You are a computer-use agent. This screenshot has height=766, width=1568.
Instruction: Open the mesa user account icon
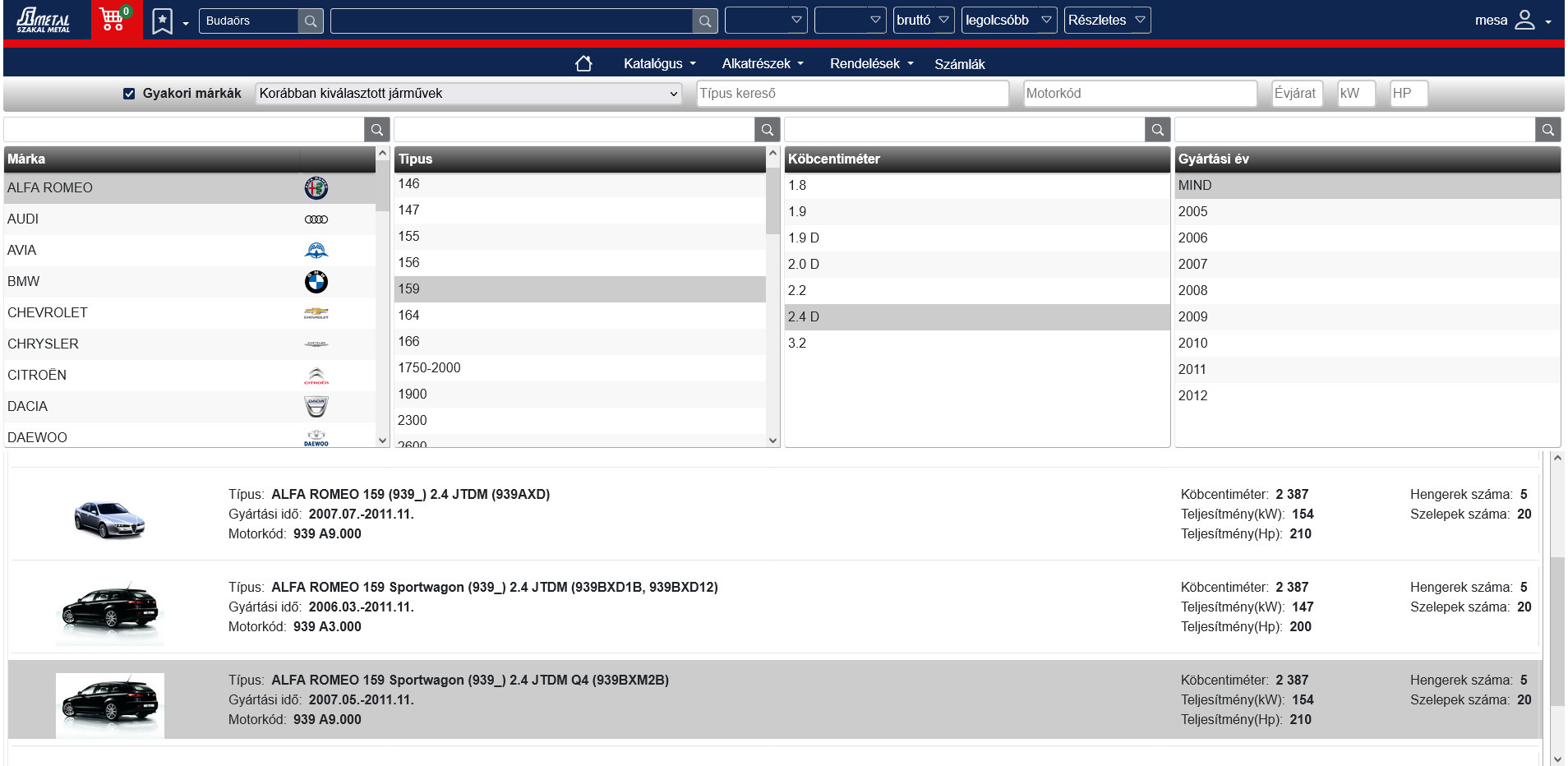pos(1524,20)
